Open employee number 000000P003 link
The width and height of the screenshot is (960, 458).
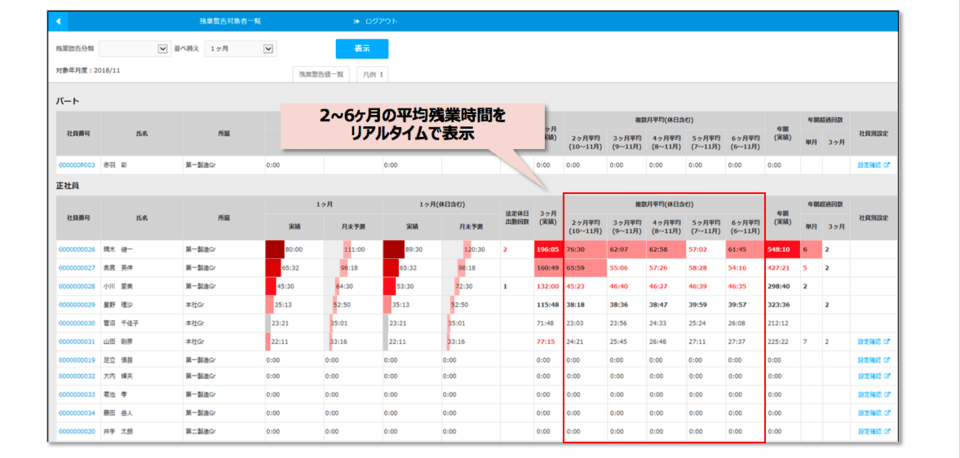pyautogui.click(x=77, y=165)
